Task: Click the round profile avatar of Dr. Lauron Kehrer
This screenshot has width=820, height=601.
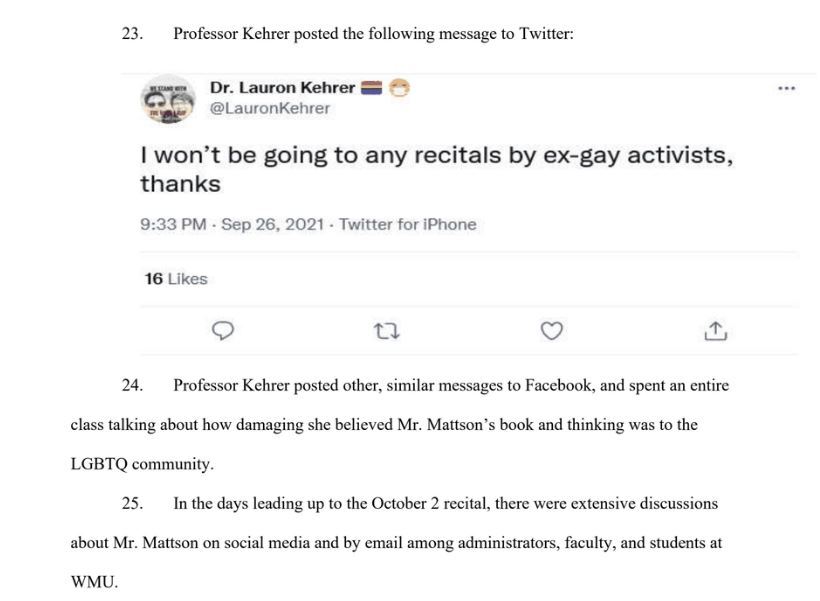Action: [x=168, y=99]
